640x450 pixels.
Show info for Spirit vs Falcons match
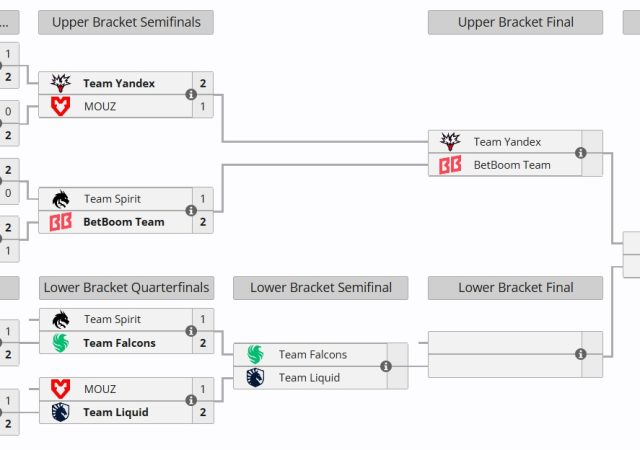(x=191, y=331)
